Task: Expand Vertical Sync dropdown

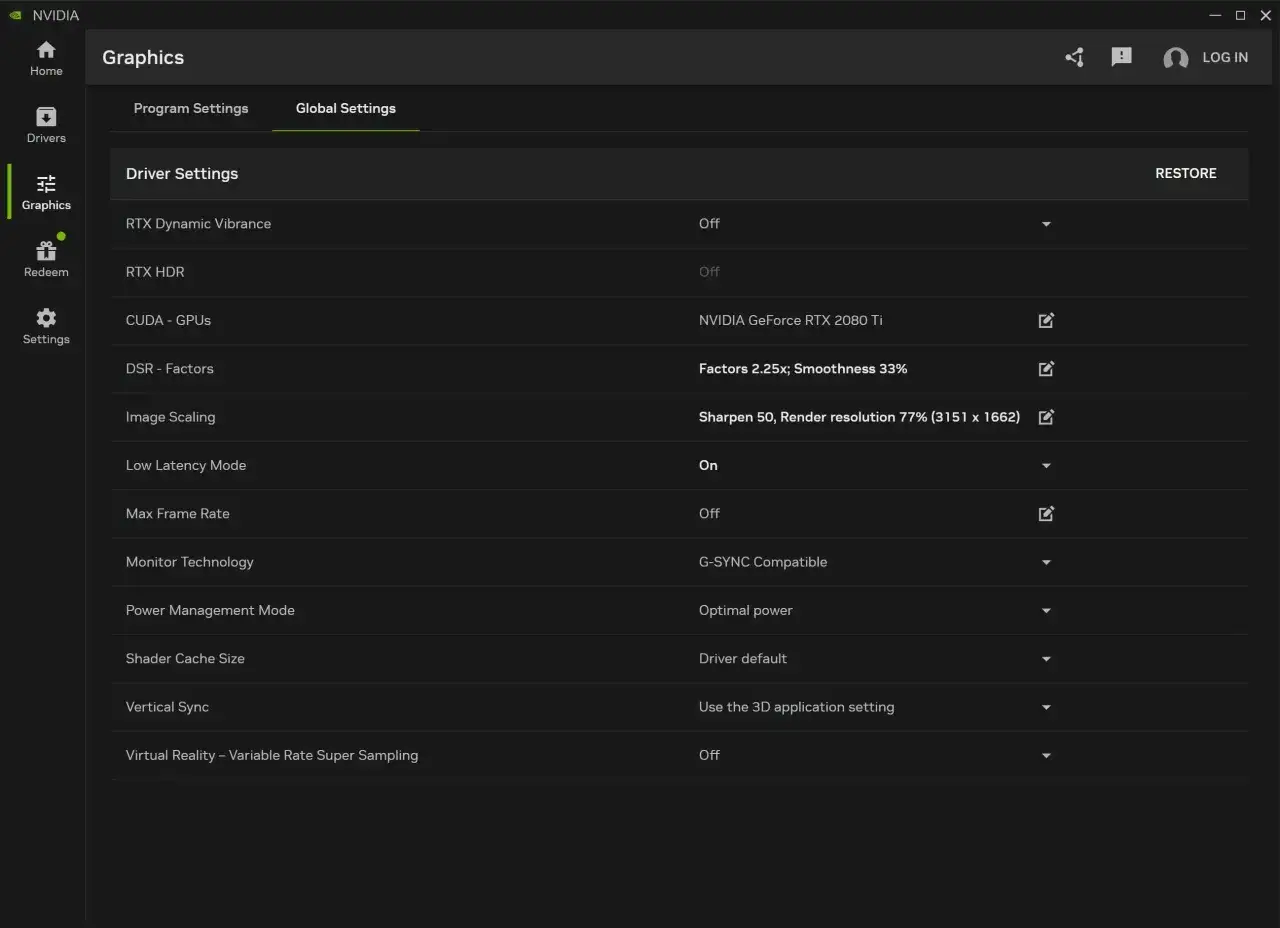Action: (x=1046, y=707)
